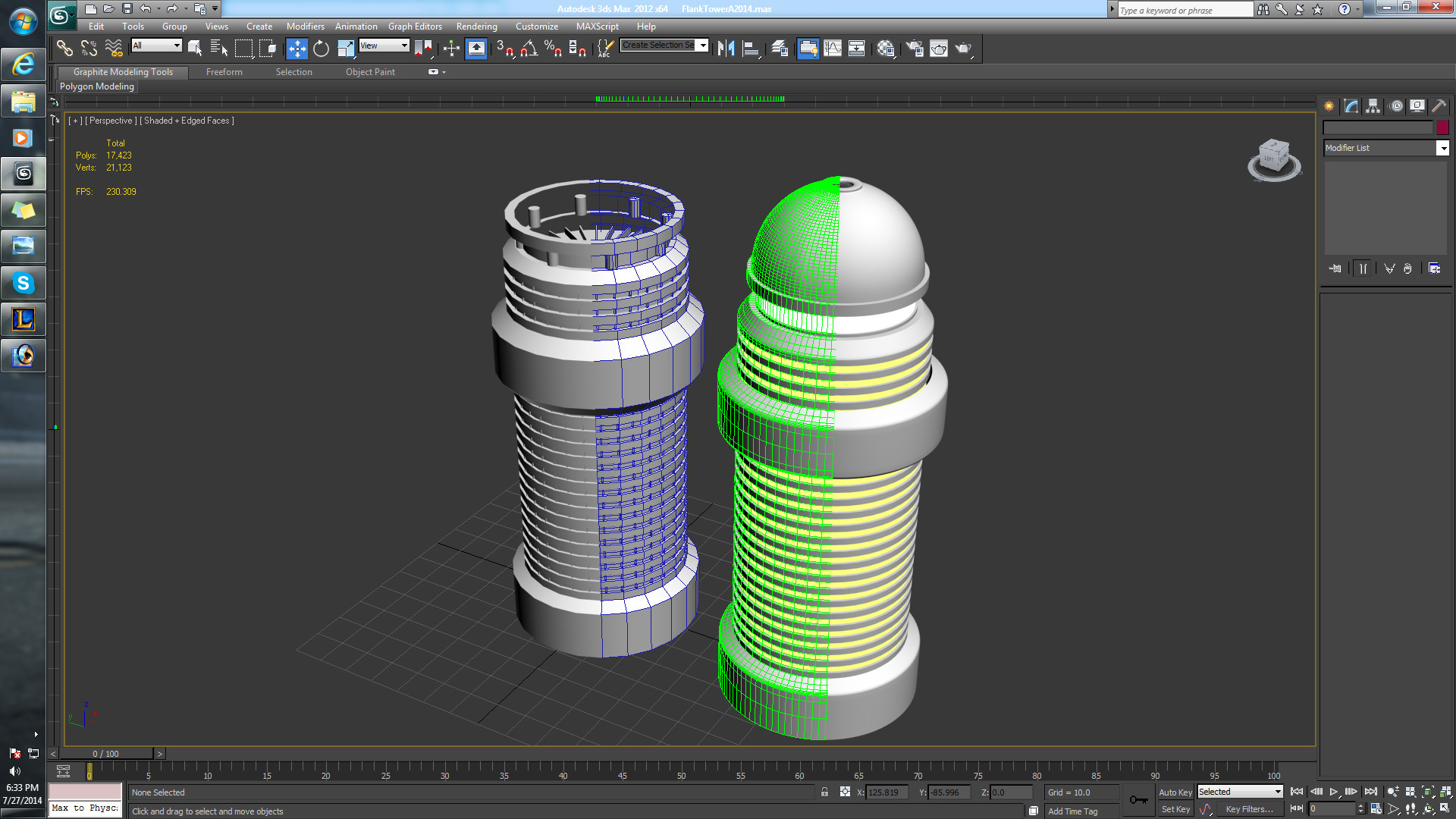The width and height of the screenshot is (1456, 819).
Task: Click the Bind to Space Warp icon
Action: coord(114,49)
